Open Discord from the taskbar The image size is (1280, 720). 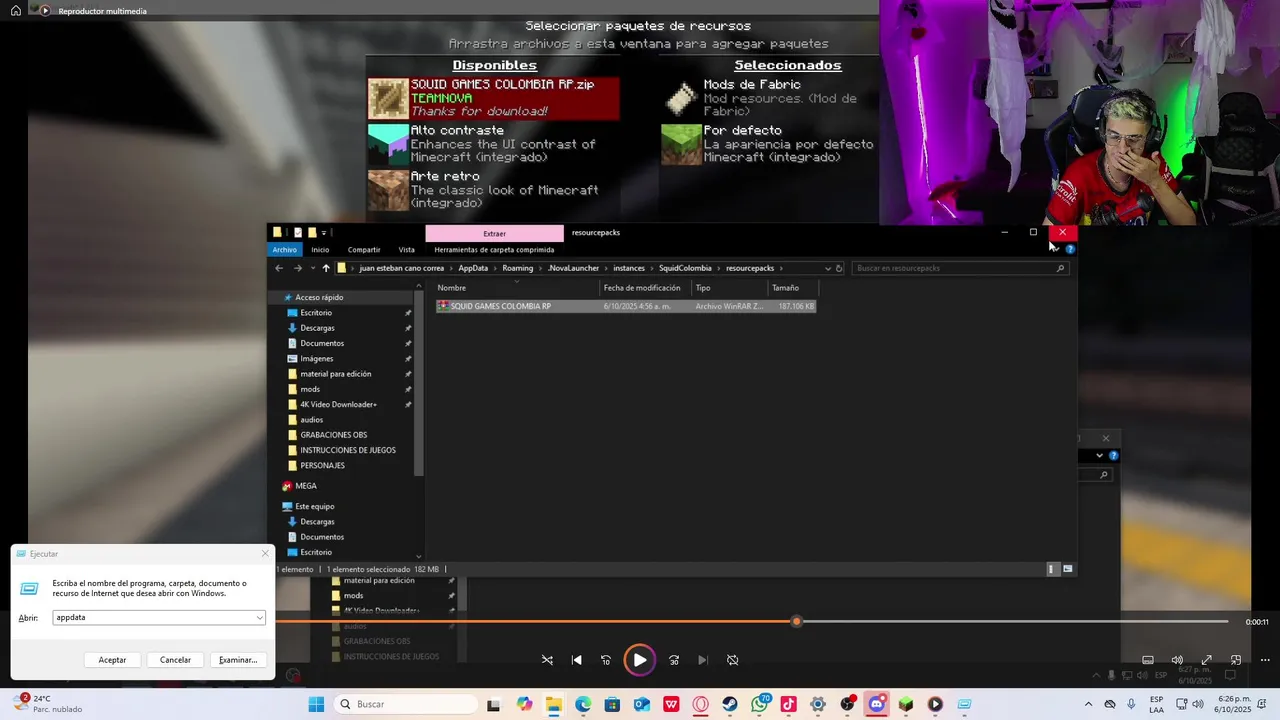(877, 704)
